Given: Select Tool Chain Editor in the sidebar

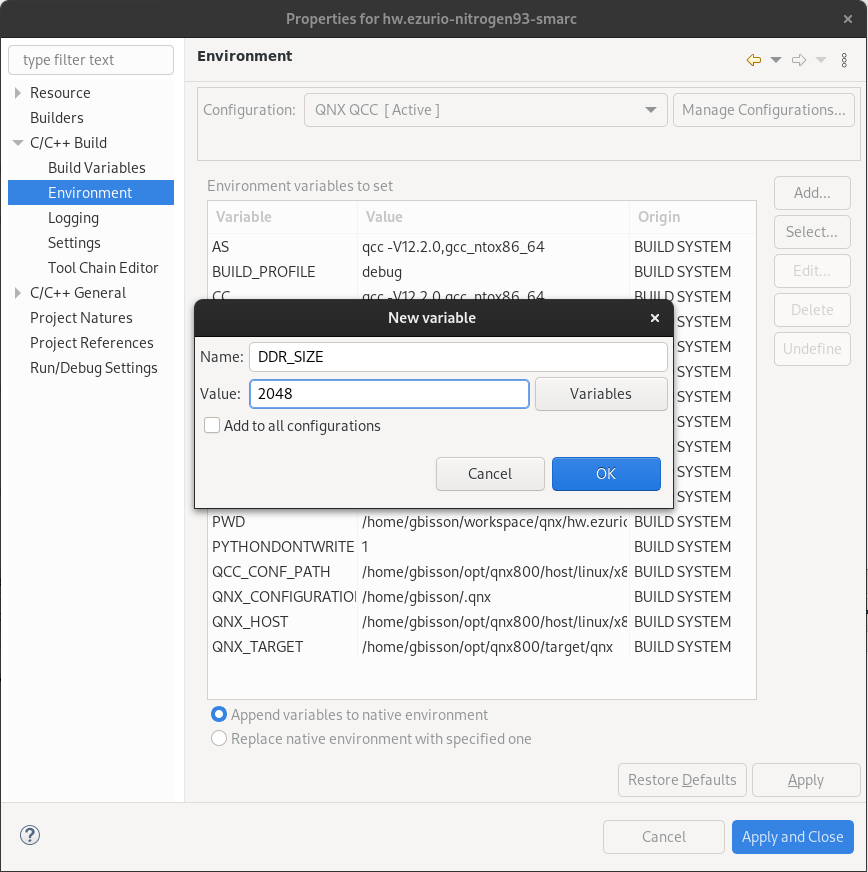Looking at the screenshot, I should coord(102,267).
